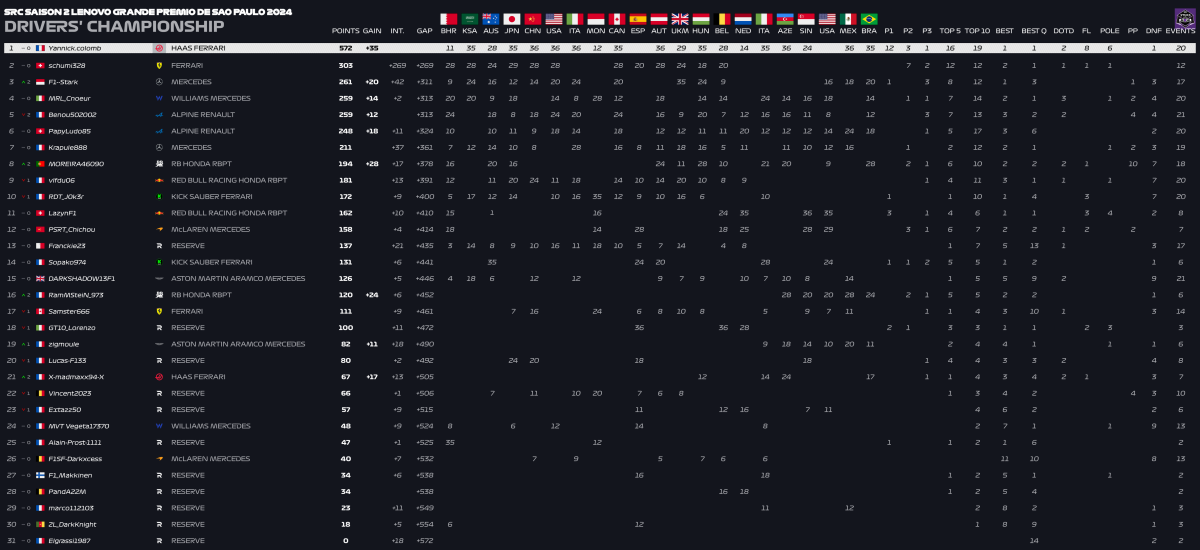1200x550 pixels.
Task: Click driver name Krapule888
Action: pyautogui.click(x=69, y=147)
